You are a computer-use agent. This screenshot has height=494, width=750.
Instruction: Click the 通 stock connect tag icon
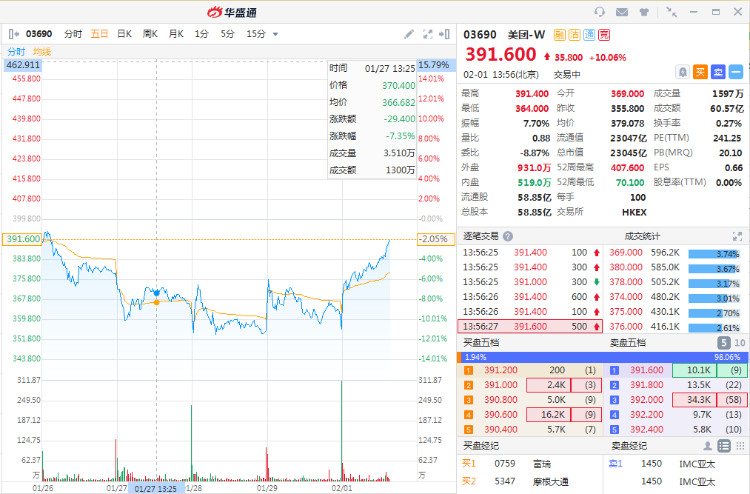(589, 35)
